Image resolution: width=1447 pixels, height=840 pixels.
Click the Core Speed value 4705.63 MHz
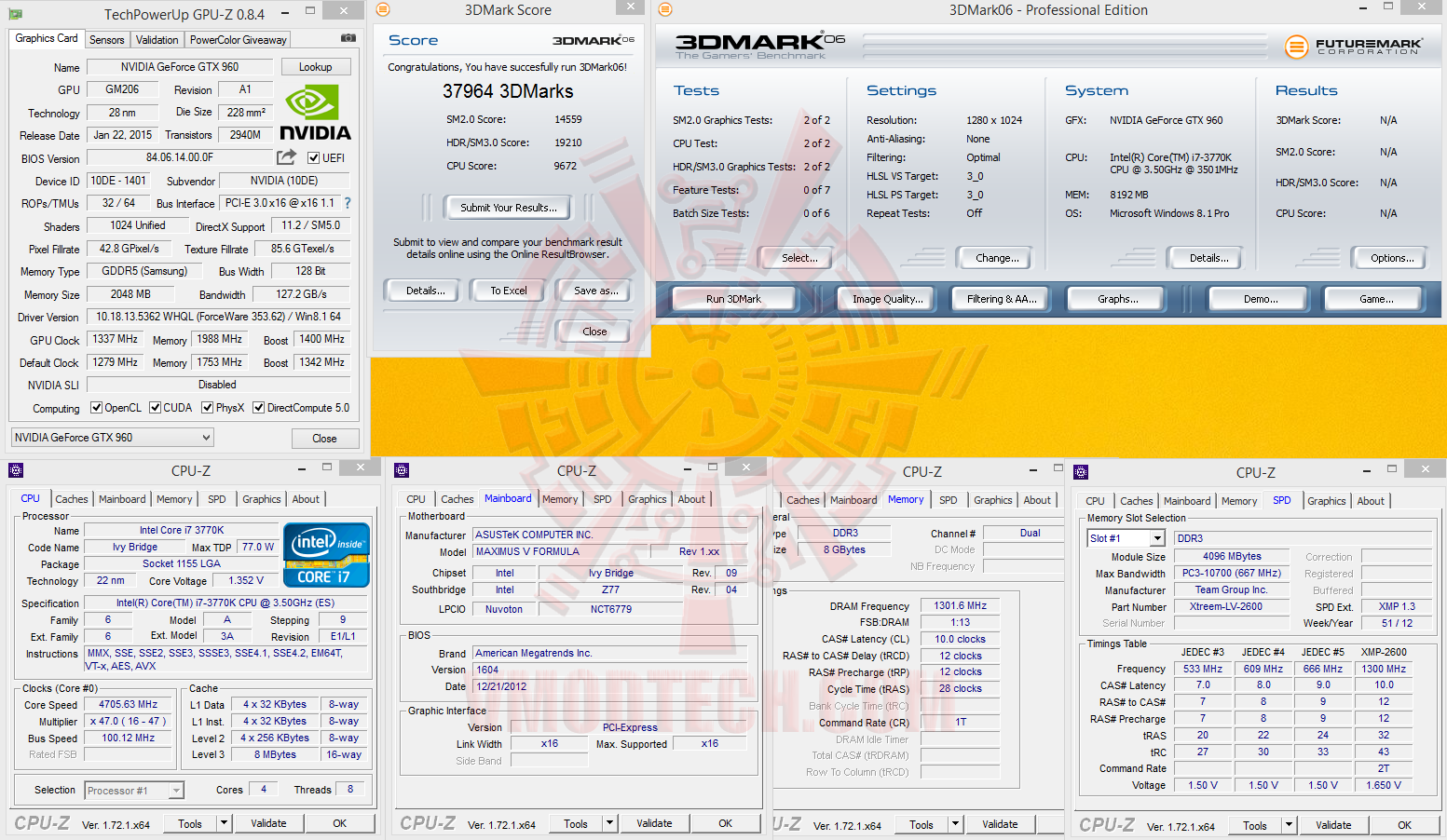(x=129, y=705)
